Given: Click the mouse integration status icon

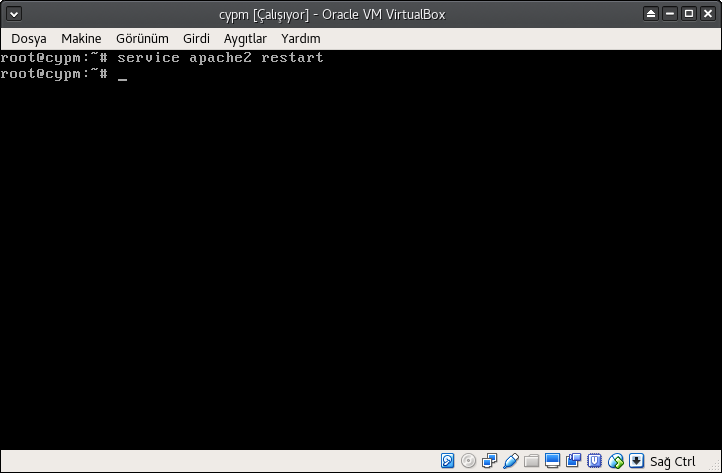Looking at the screenshot, I should coord(615,461).
